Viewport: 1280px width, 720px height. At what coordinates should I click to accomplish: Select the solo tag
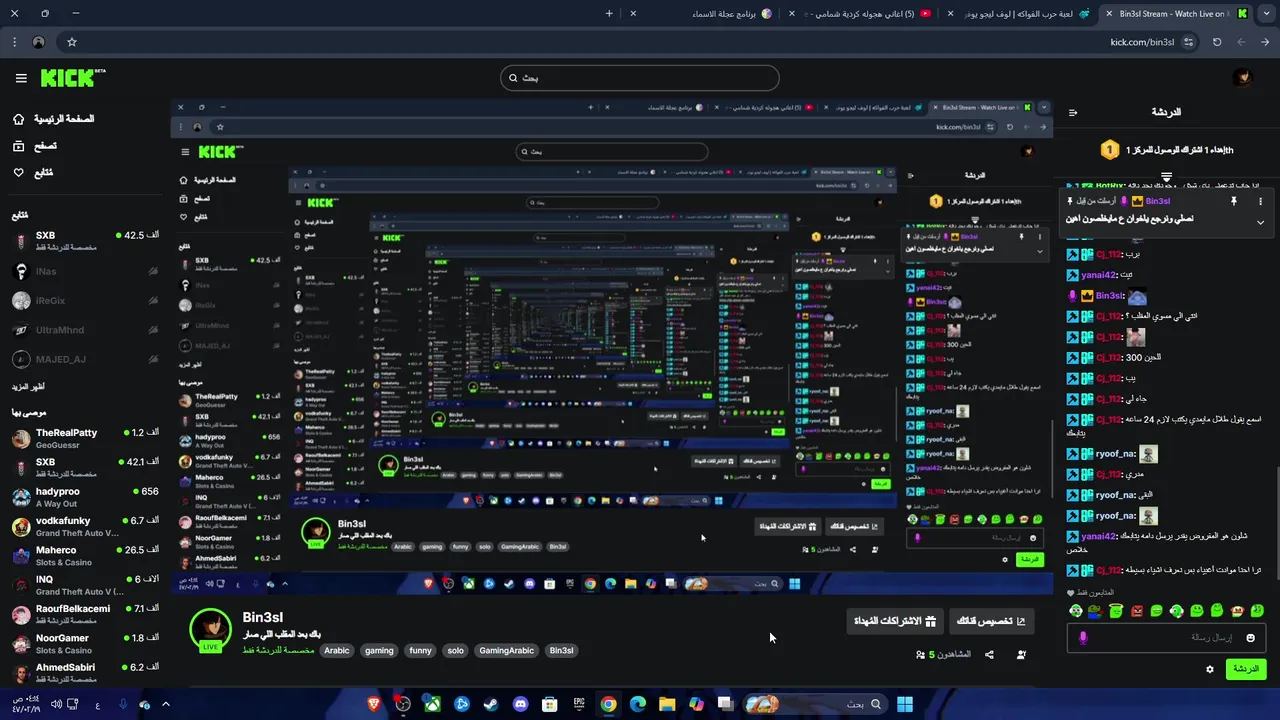(455, 651)
